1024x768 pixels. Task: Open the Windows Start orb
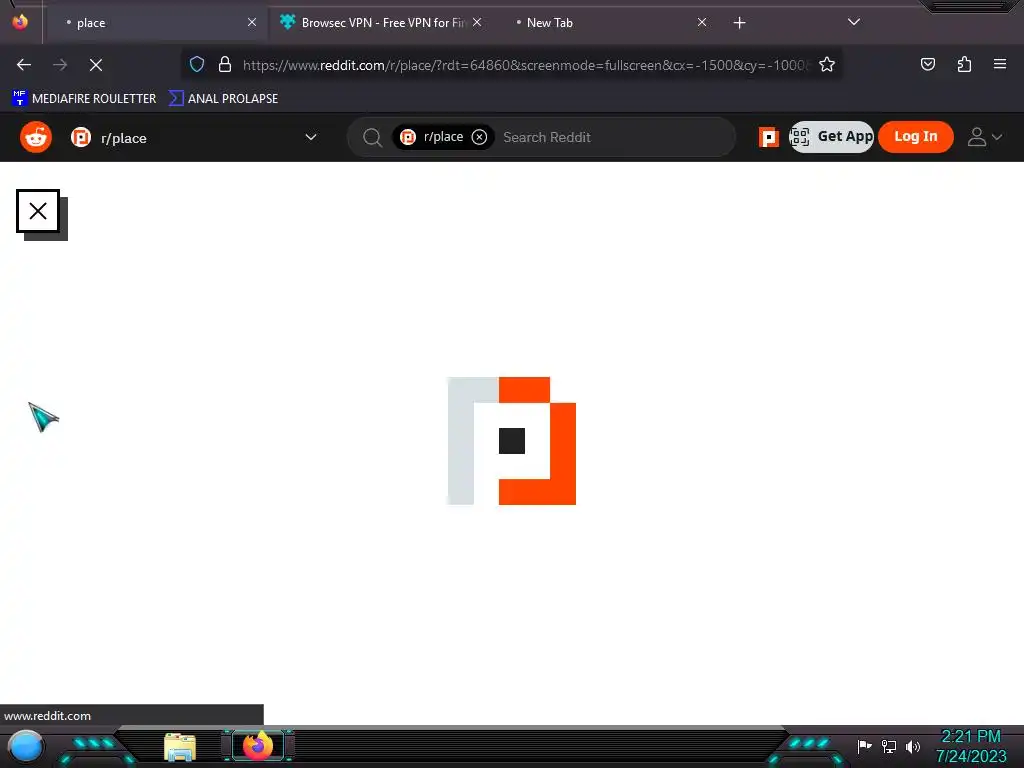(25, 746)
